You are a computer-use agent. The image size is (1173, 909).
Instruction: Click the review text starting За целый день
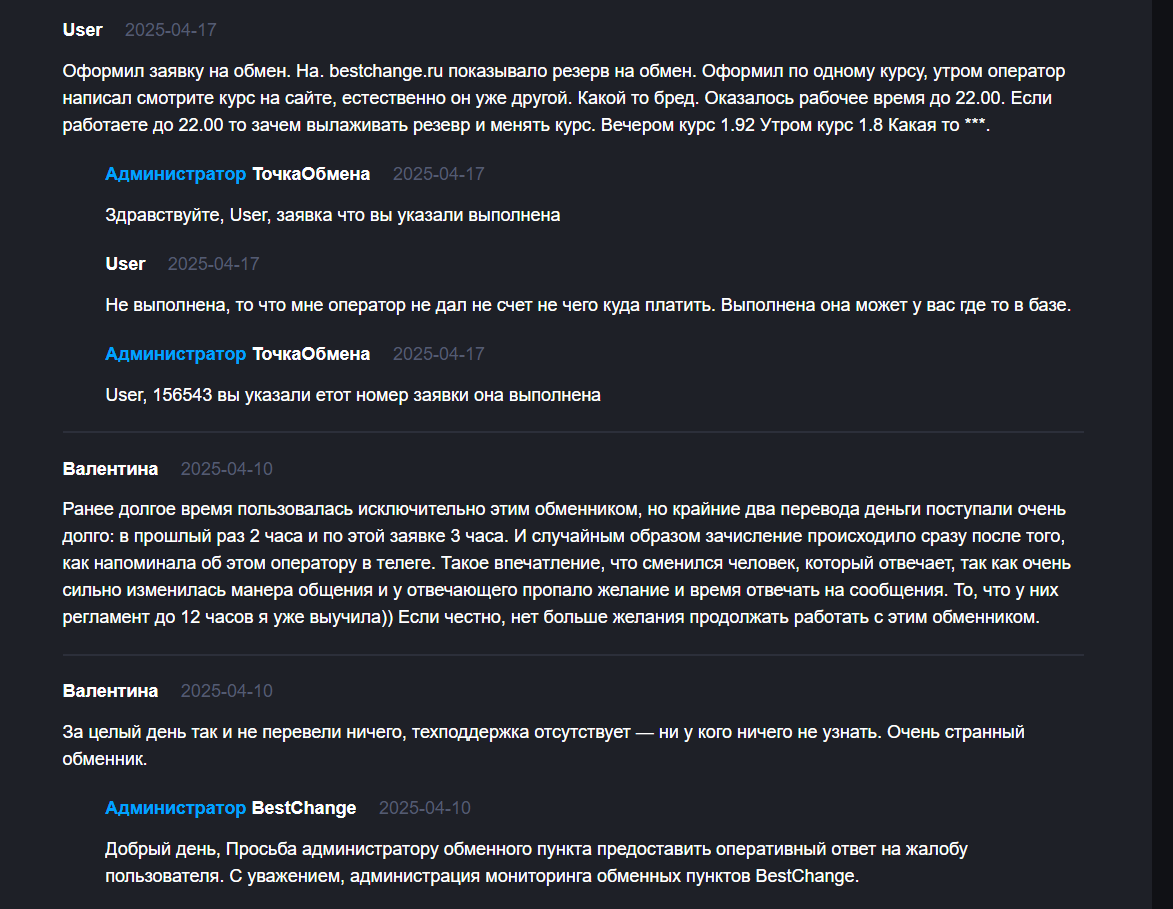543,733
